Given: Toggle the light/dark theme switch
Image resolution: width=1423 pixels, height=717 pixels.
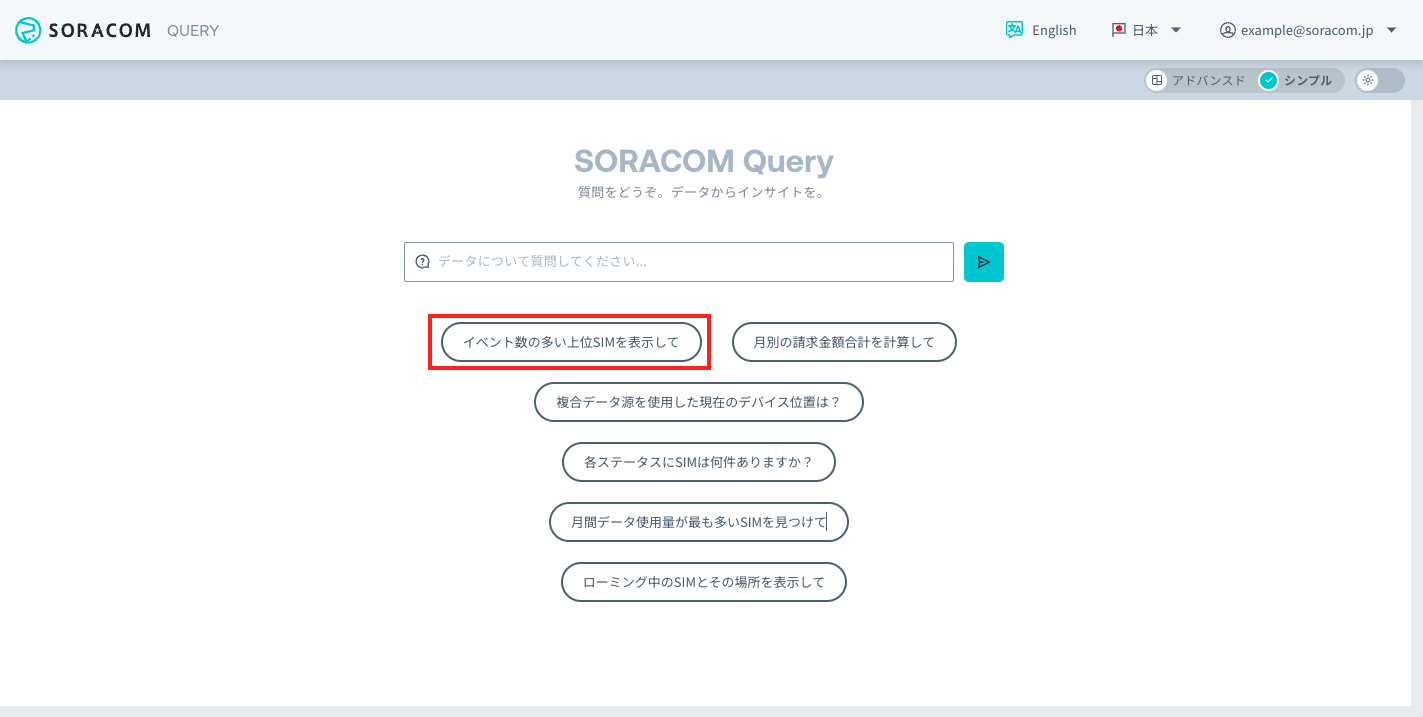Looking at the screenshot, I should 1380,81.
